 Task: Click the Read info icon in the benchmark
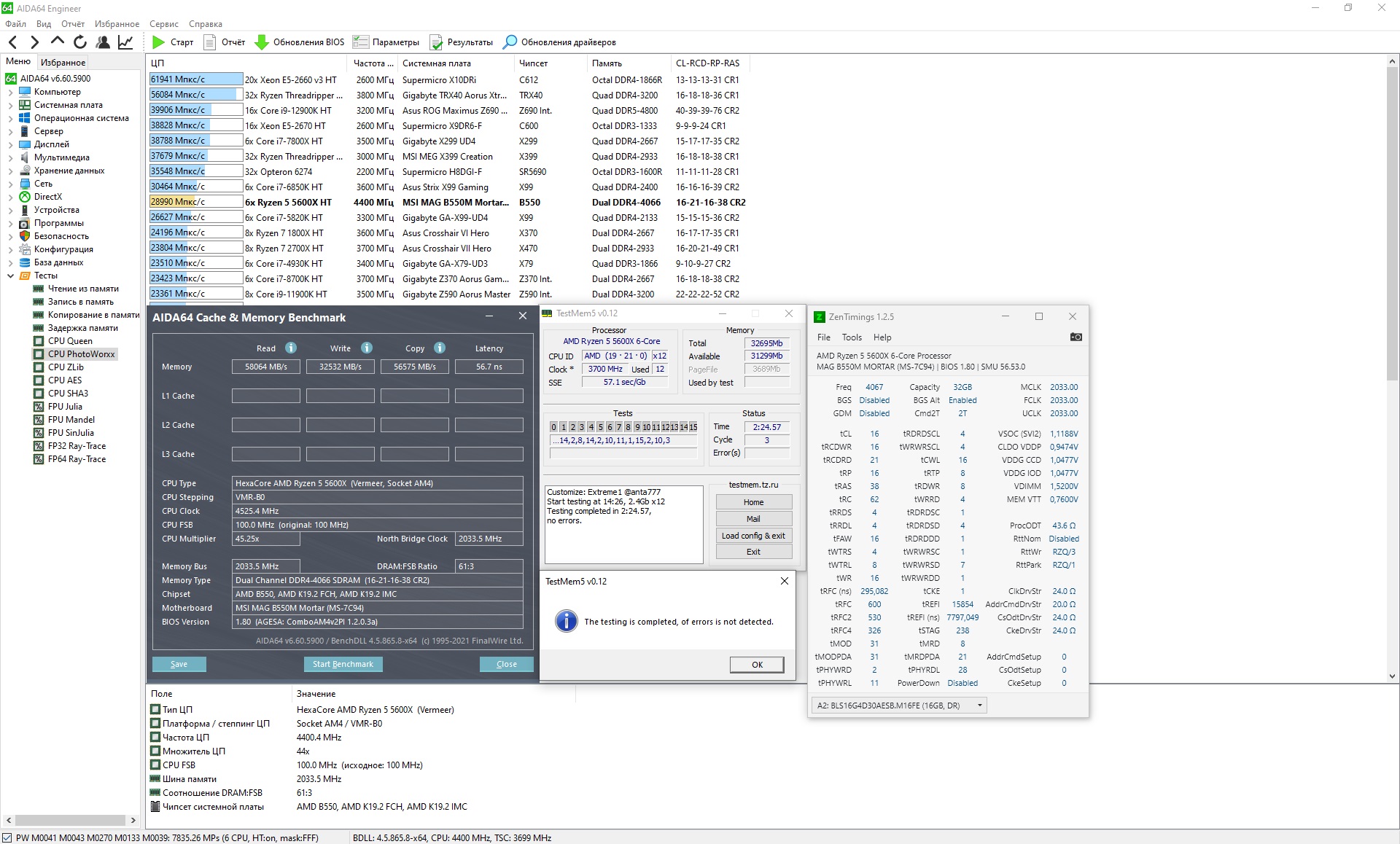[290, 348]
